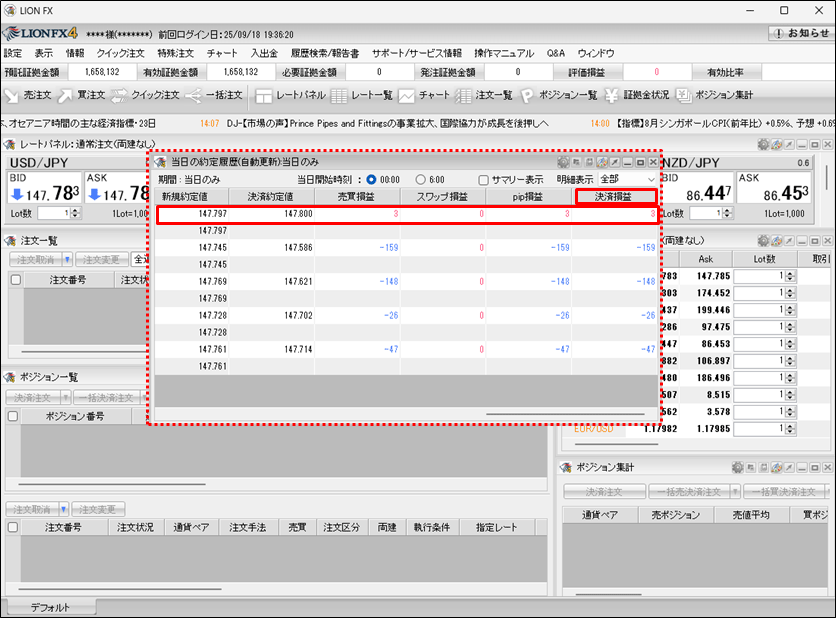Open クイック注文 quick order from toolbar

[143, 95]
